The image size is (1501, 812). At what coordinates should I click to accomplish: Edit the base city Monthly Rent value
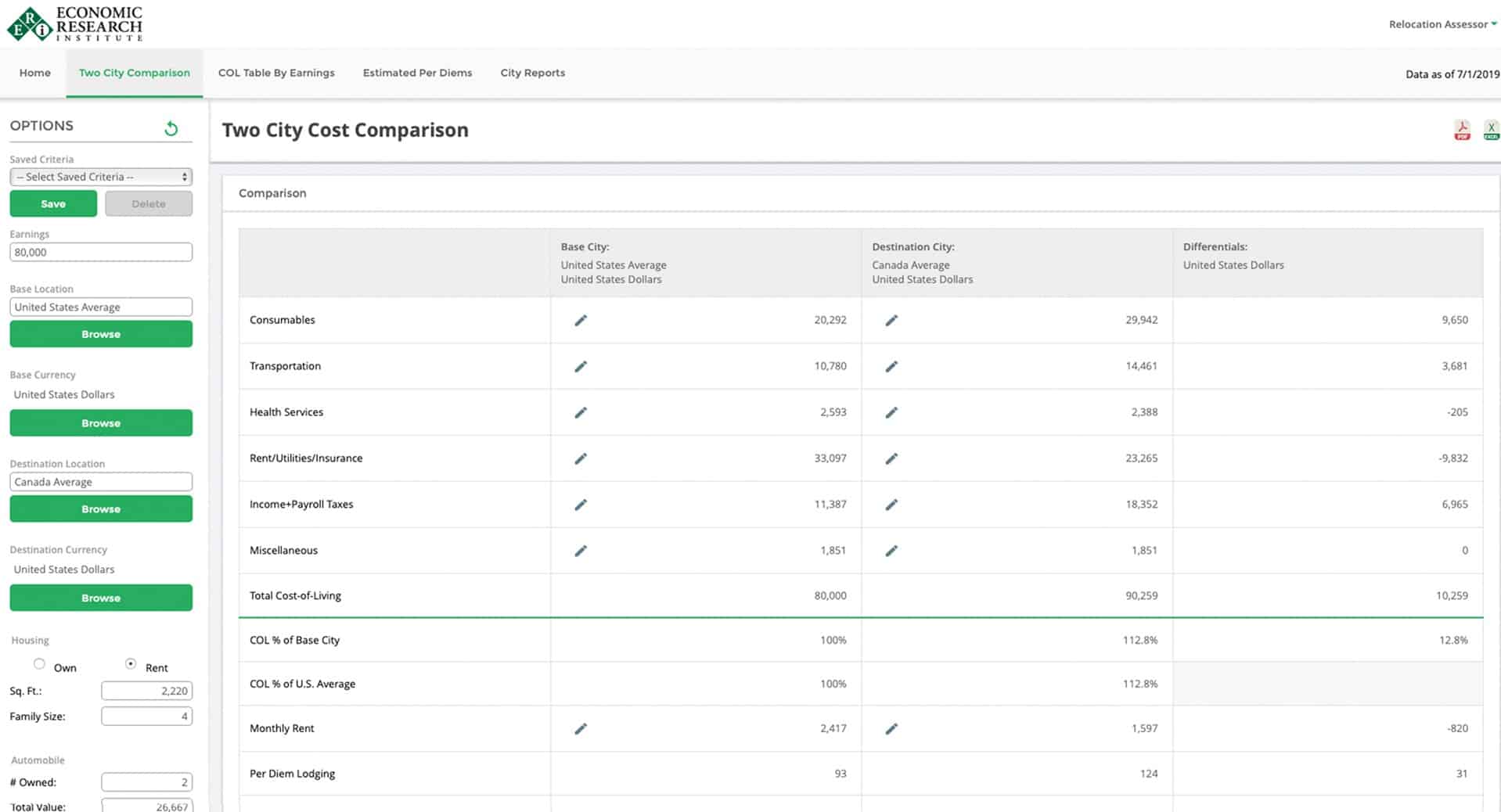pos(581,728)
